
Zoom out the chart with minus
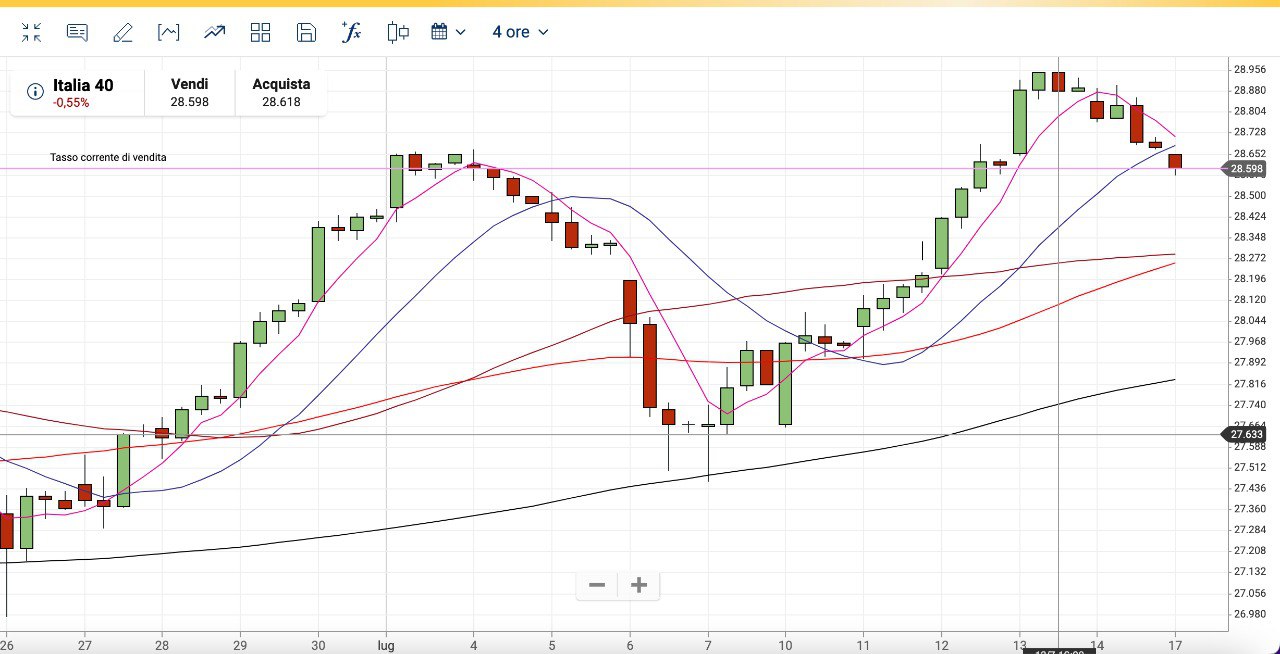click(597, 585)
